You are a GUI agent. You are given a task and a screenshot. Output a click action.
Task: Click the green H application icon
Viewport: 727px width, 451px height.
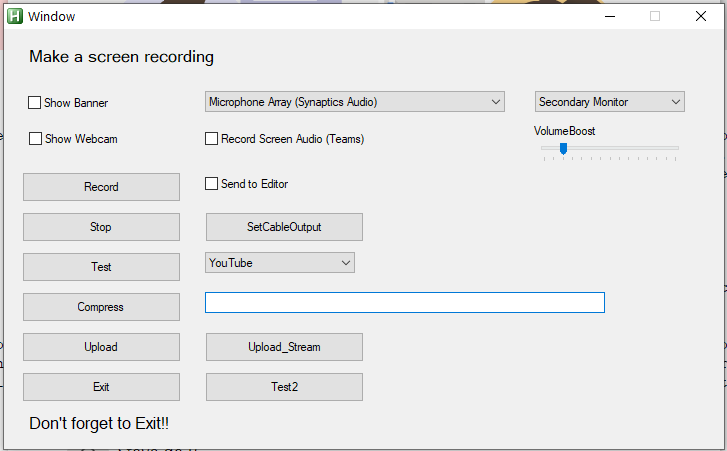(15, 16)
